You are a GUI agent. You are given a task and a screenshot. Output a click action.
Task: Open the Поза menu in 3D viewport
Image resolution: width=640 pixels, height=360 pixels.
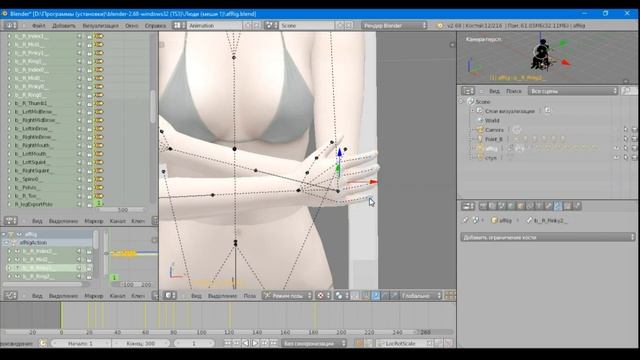coord(250,296)
